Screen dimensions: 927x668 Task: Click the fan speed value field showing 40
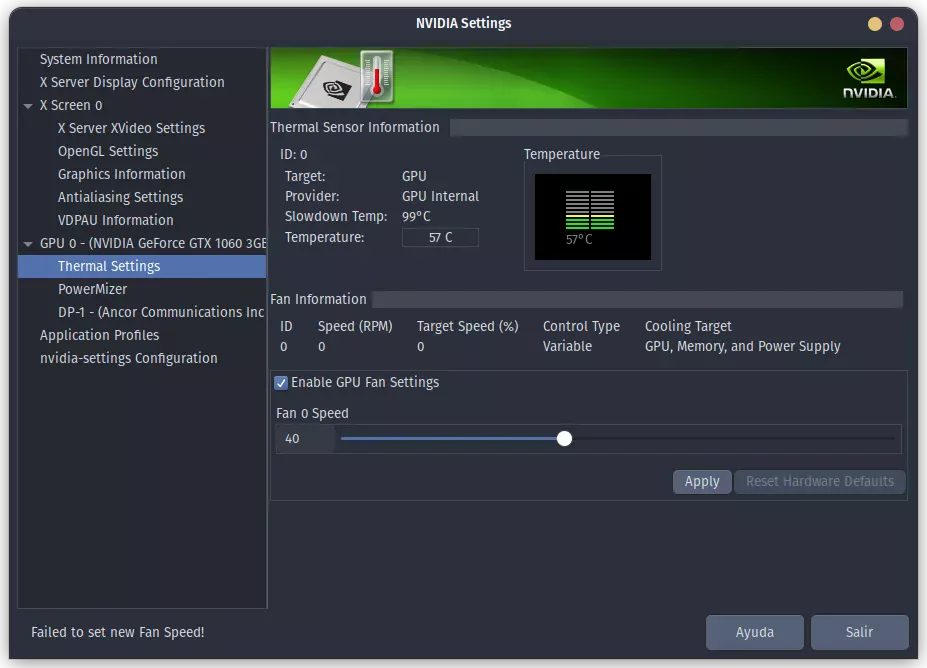pyautogui.click(x=304, y=438)
